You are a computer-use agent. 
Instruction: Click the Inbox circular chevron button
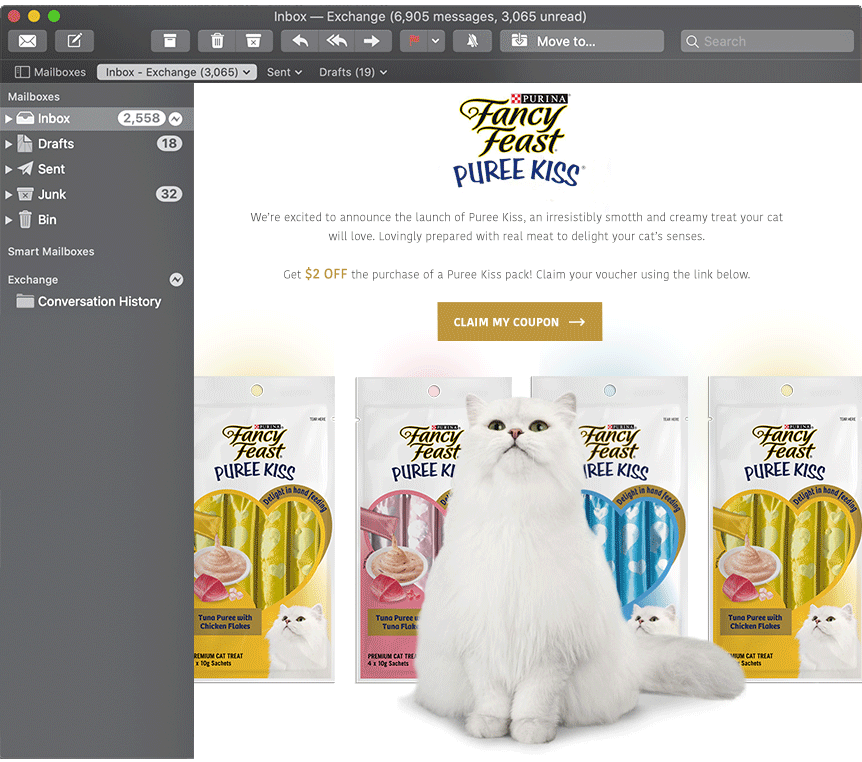pos(175,119)
